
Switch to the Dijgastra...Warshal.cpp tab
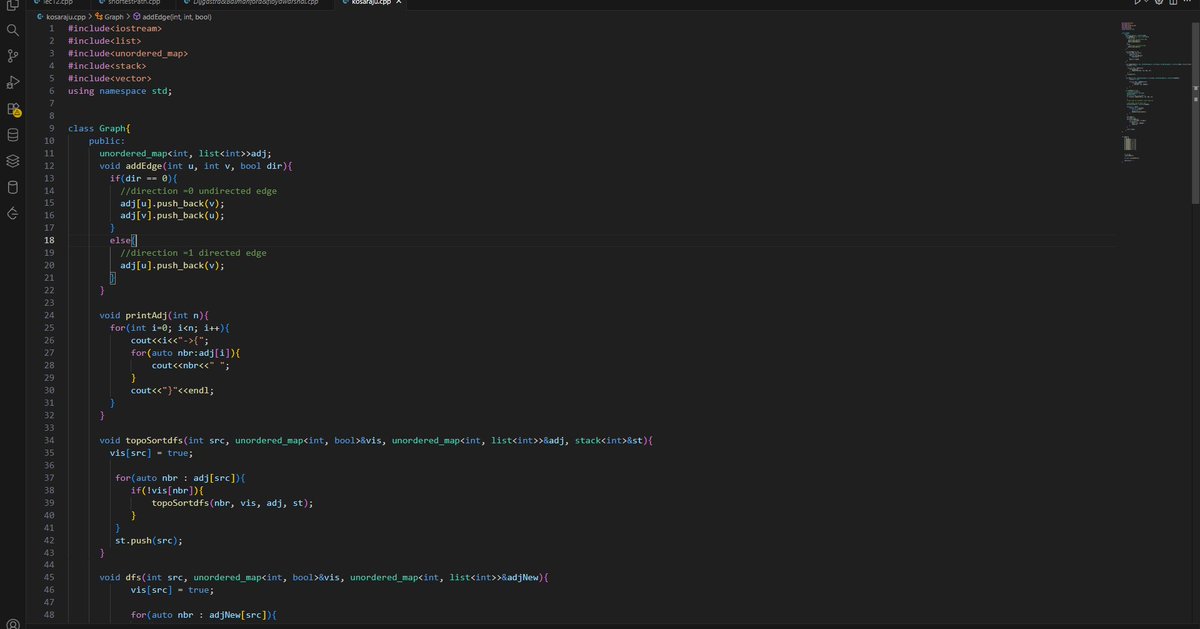(x=254, y=2)
